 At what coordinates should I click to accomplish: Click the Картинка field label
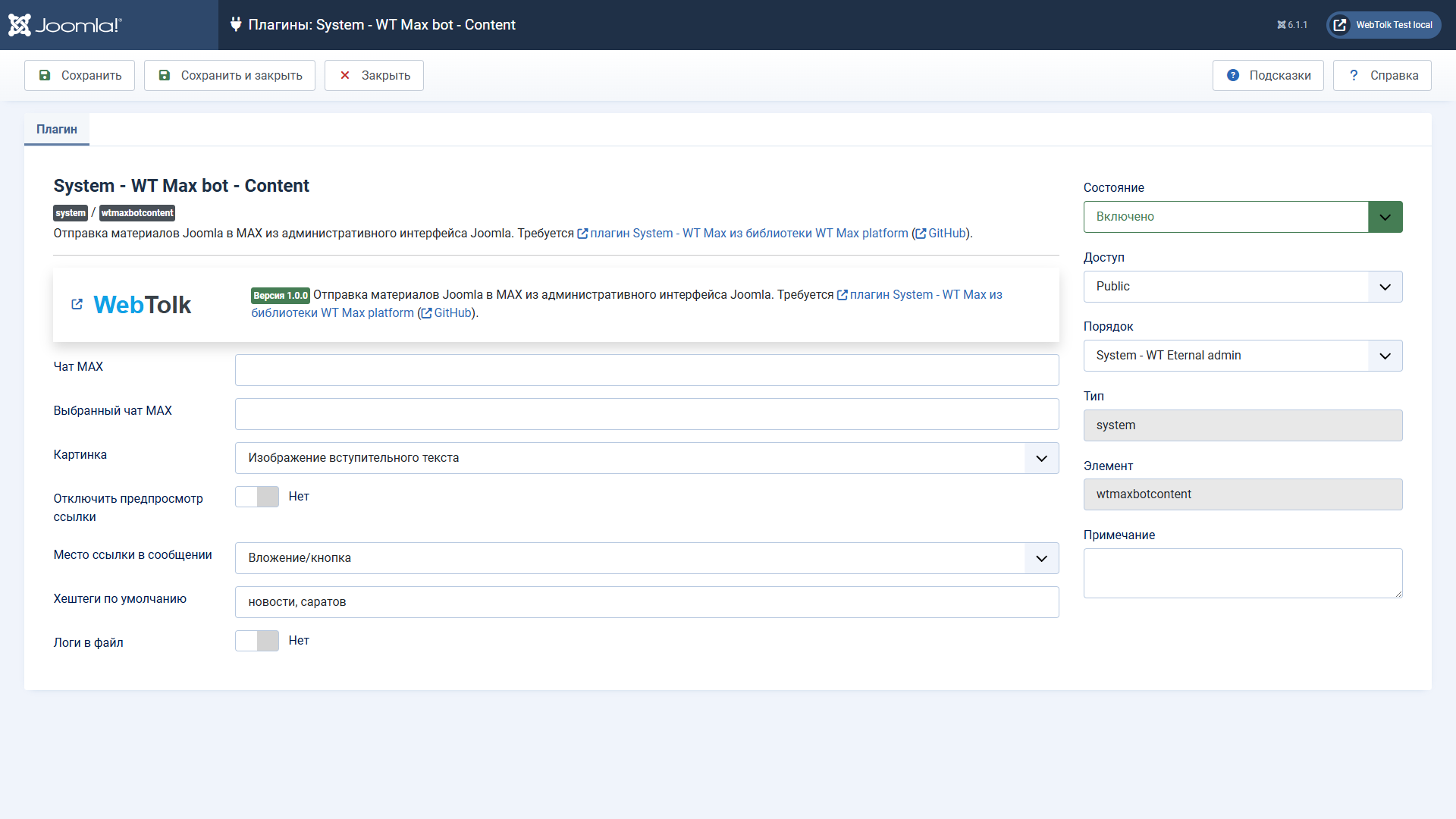80,455
